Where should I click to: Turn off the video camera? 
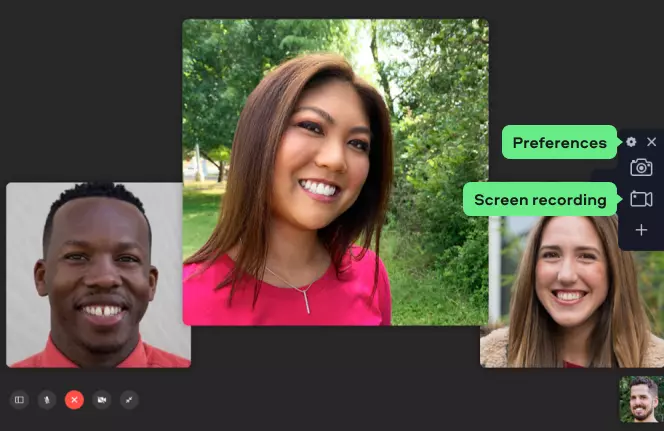pos(102,400)
